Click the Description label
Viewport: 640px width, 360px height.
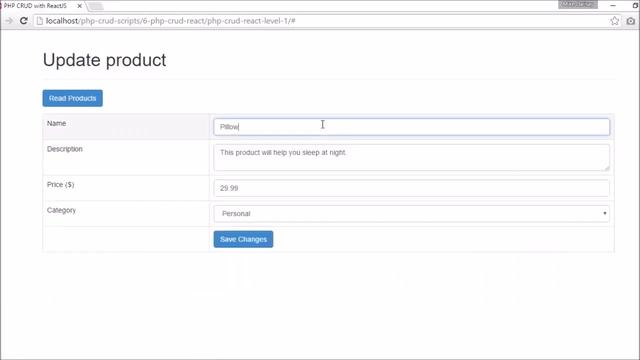coord(64,149)
